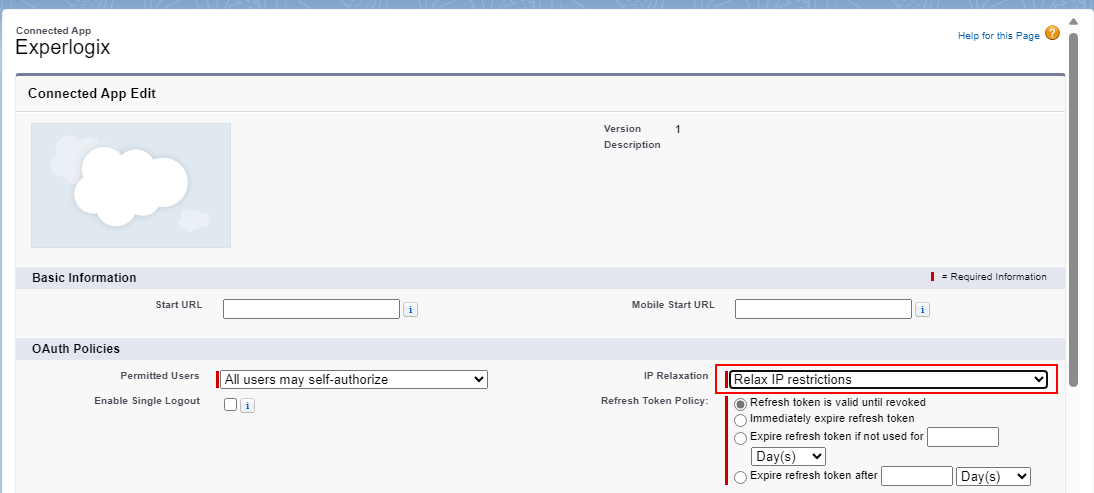Focus the 'if not used for' duration field
The image size is (1094, 493).
pyautogui.click(x=963, y=437)
